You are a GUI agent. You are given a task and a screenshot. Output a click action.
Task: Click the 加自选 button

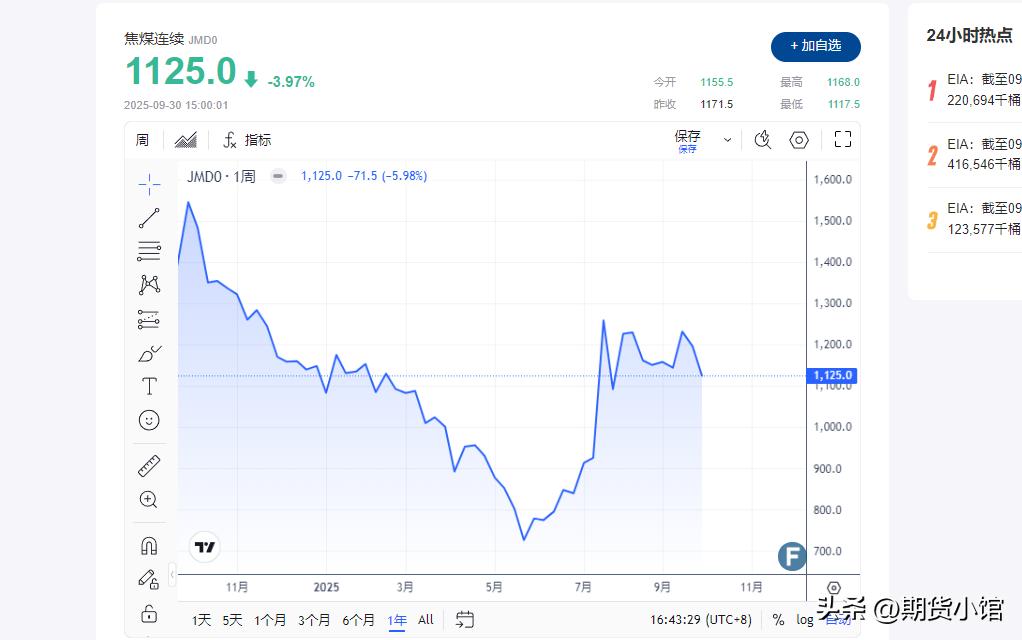point(815,46)
